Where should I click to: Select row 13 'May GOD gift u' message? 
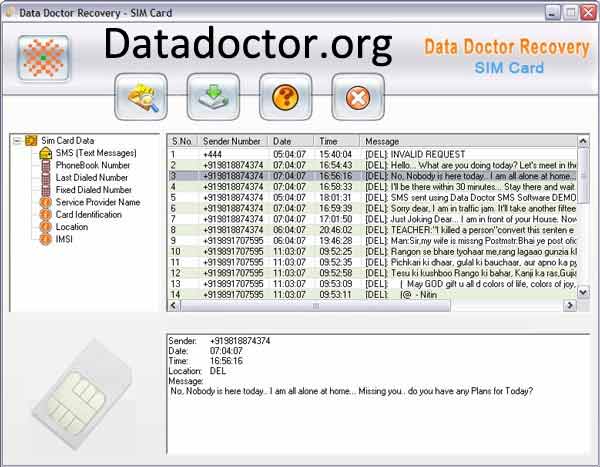[372, 284]
